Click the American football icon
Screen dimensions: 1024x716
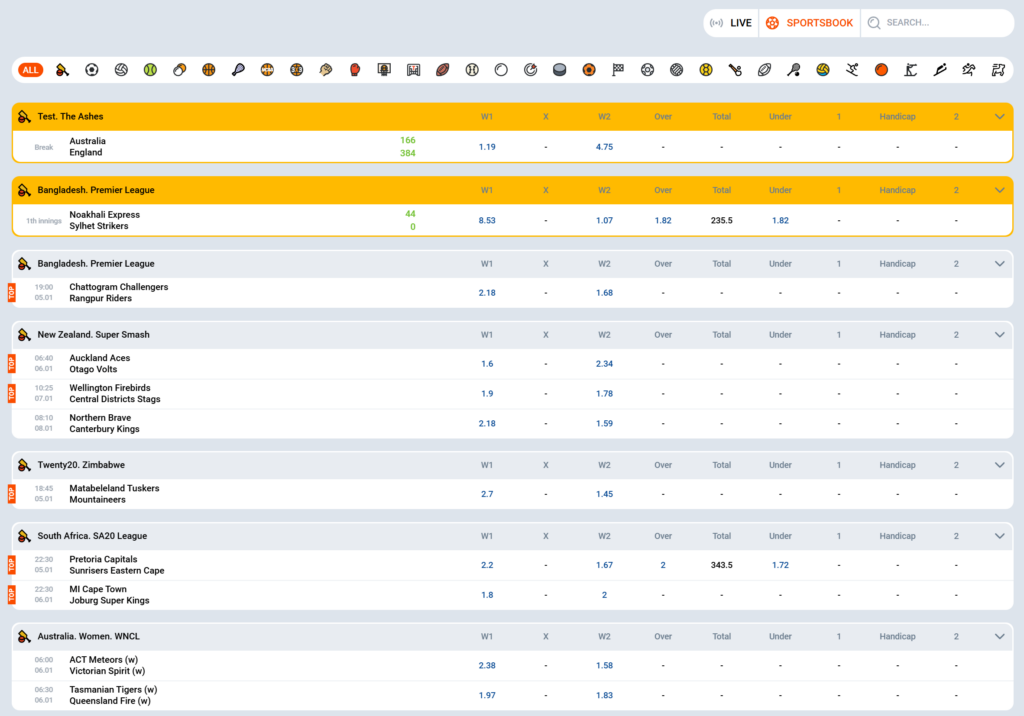(442, 70)
